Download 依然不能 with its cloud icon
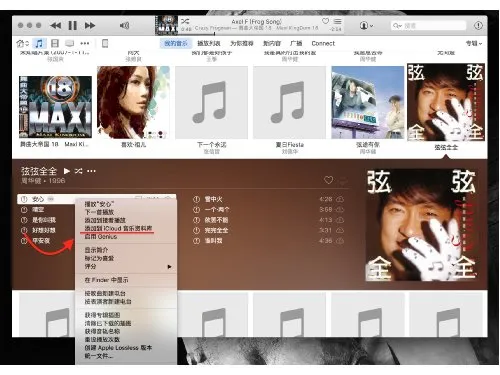Screen dimensions: 500x375 click(x=340, y=220)
